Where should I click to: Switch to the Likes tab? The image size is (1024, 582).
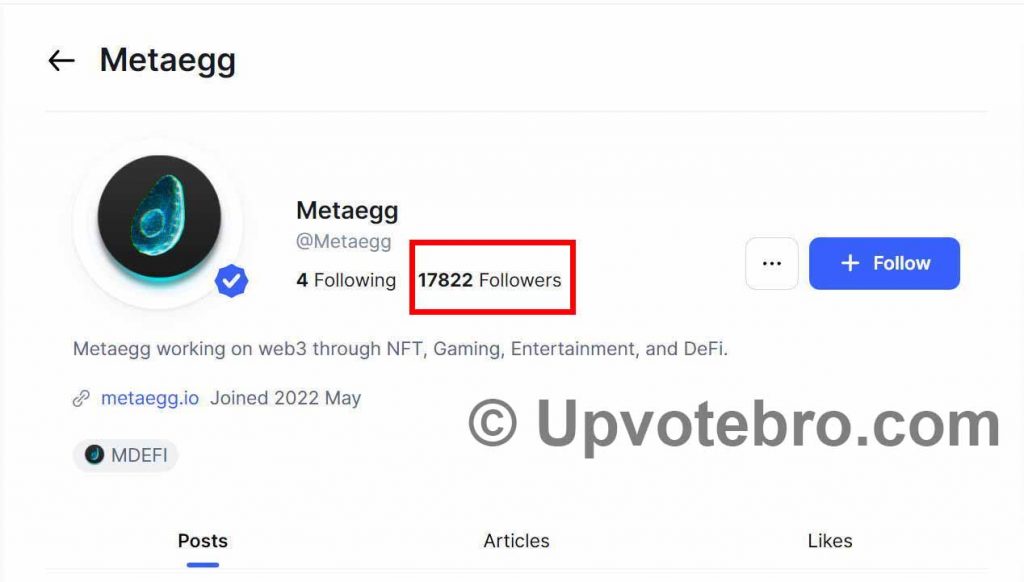click(x=829, y=541)
